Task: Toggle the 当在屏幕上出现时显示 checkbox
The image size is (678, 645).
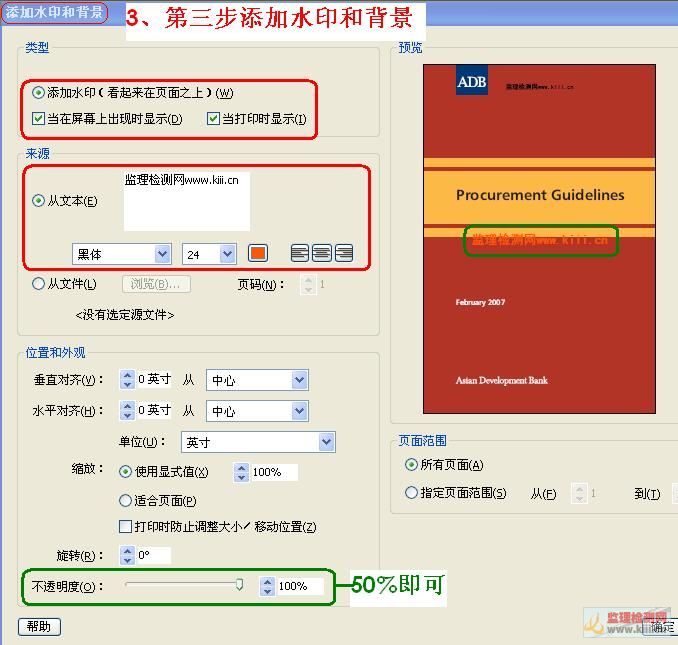Action: click(39, 119)
